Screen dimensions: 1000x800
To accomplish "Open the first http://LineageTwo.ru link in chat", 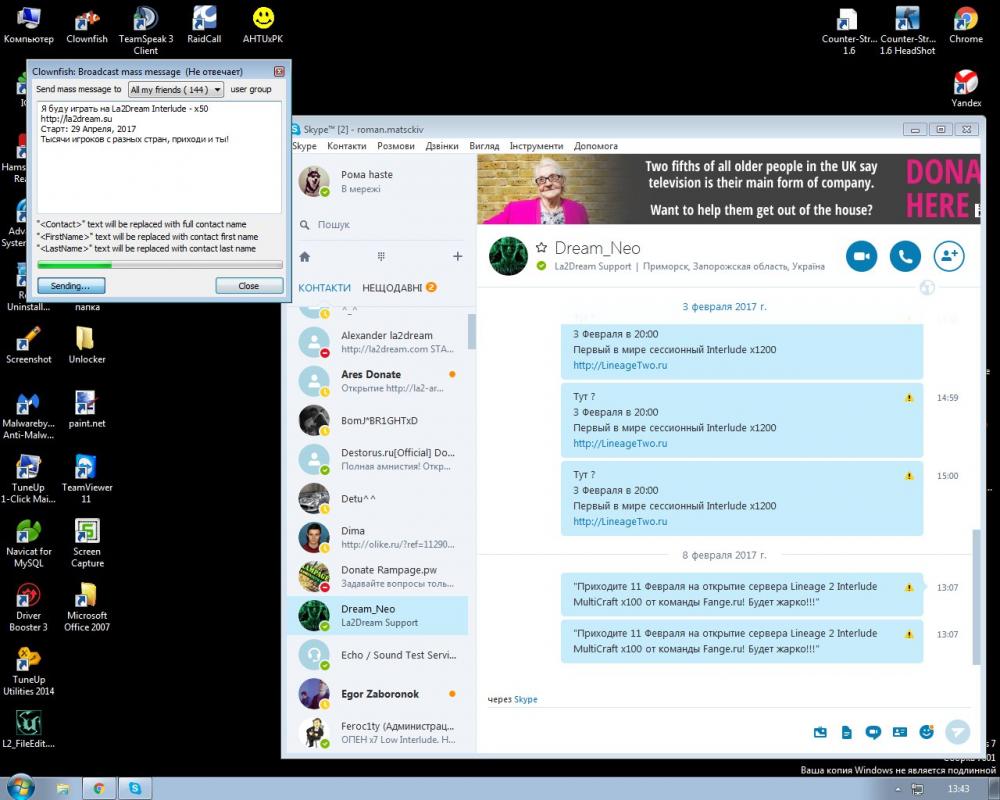I will pyautogui.click(x=620, y=366).
